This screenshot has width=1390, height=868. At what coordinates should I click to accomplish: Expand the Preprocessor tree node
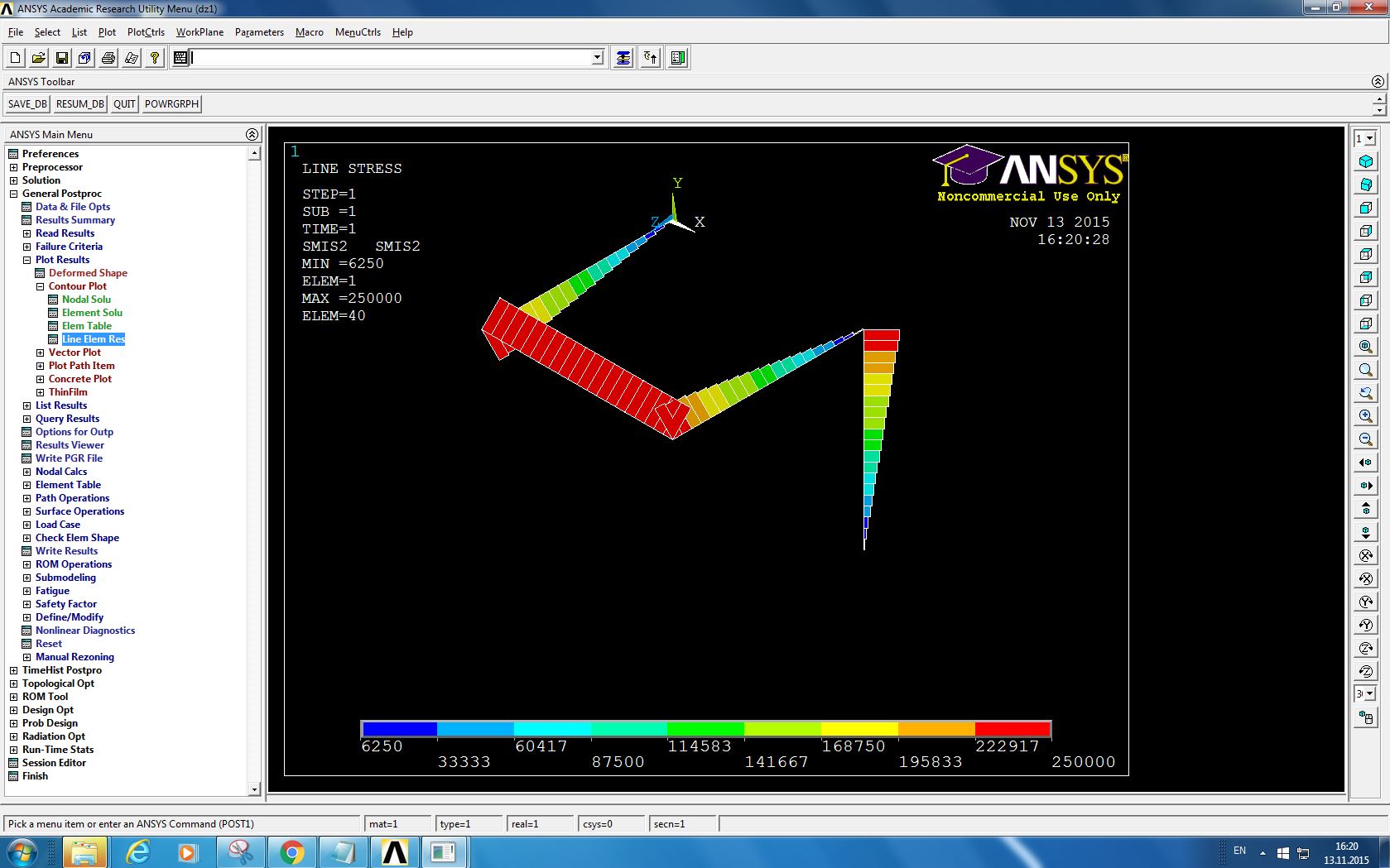13,167
